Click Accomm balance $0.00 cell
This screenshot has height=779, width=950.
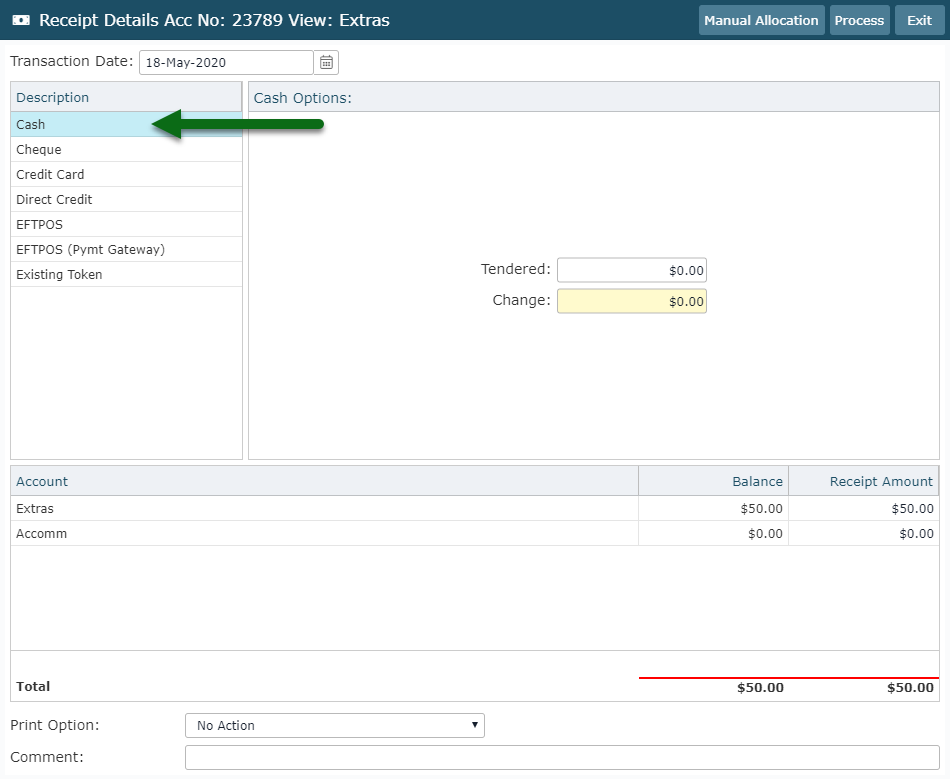(x=713, y=534)
